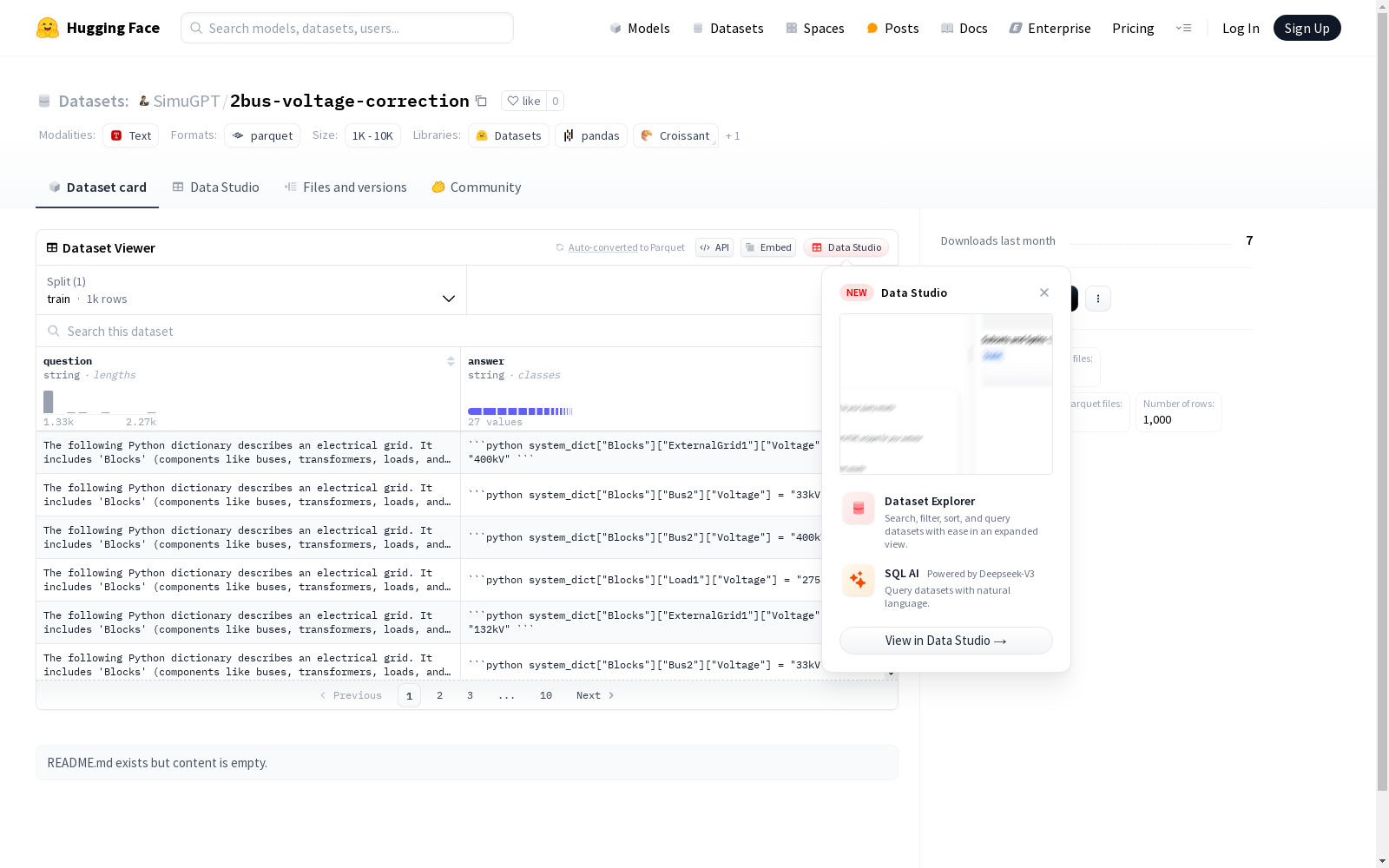Click the Sign Up button

tap(1307, 28)
